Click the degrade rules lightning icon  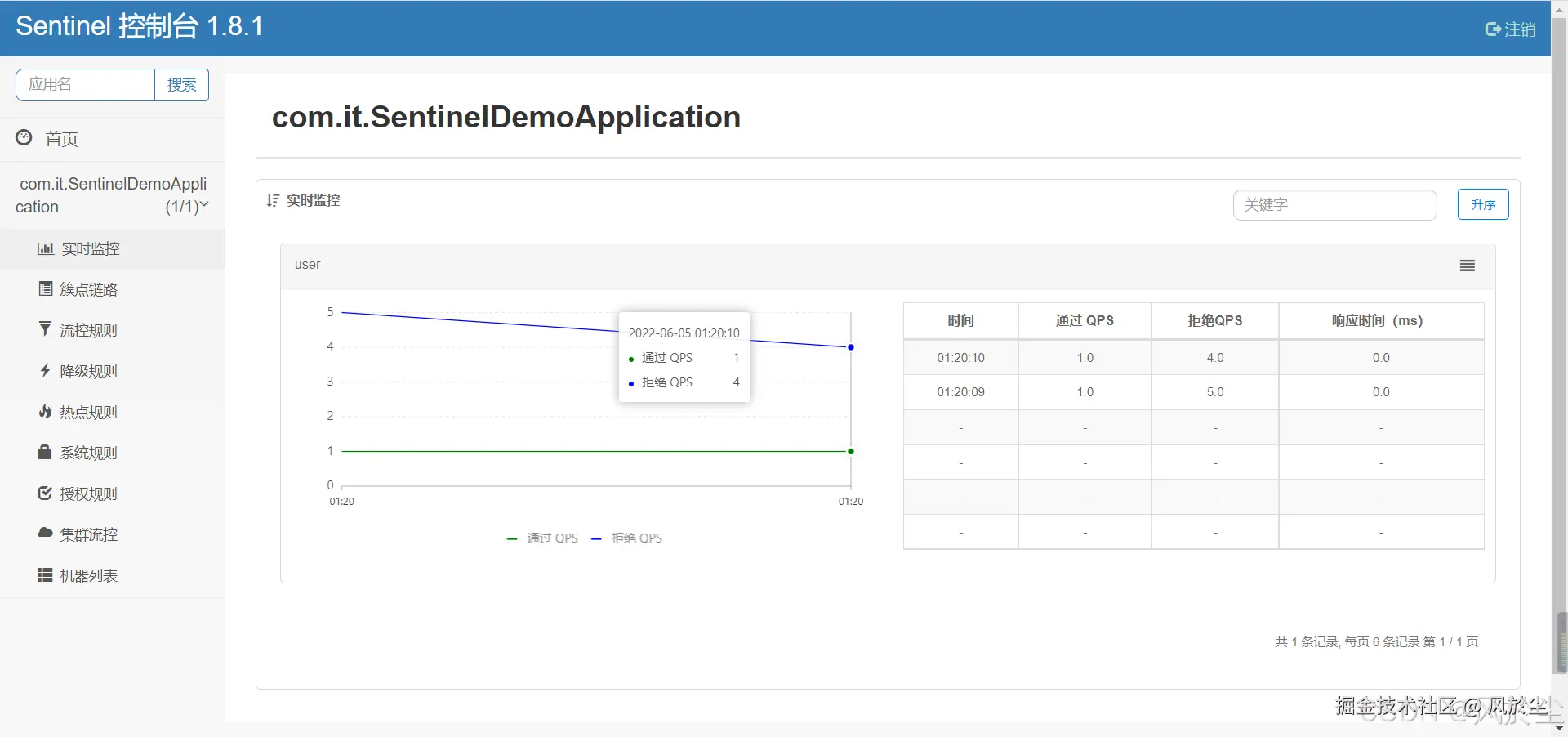(x=45, y=370)
